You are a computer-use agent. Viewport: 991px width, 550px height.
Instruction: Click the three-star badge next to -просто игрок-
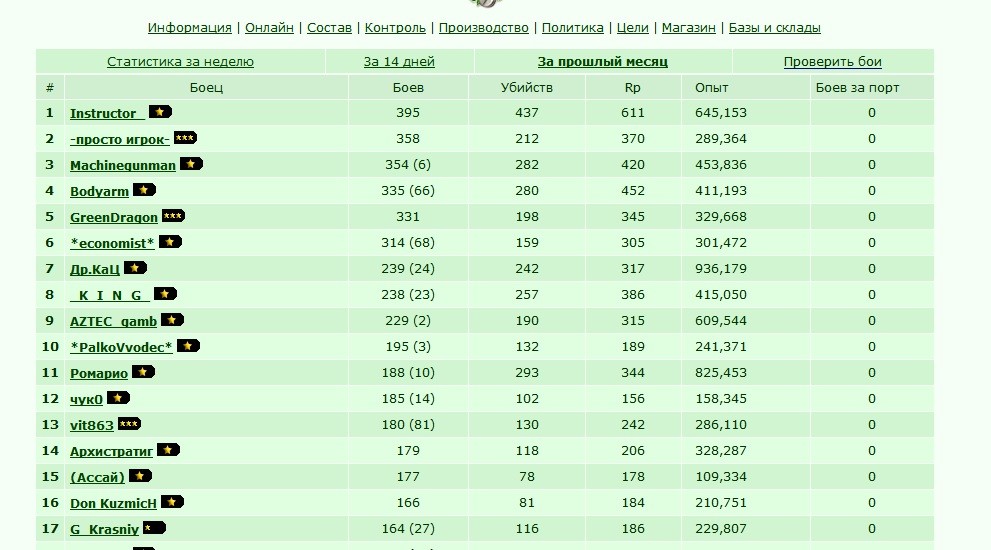(x=185, y=138)
